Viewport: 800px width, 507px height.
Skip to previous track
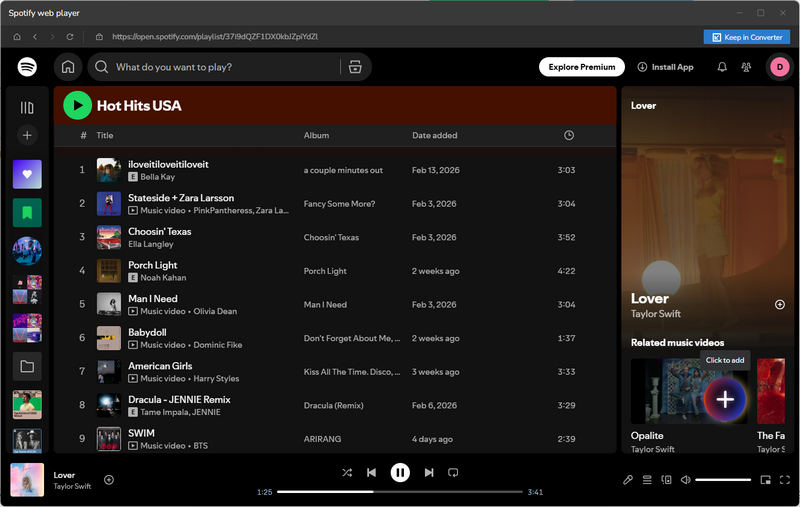pyautogui.click(x=371, y=472)
